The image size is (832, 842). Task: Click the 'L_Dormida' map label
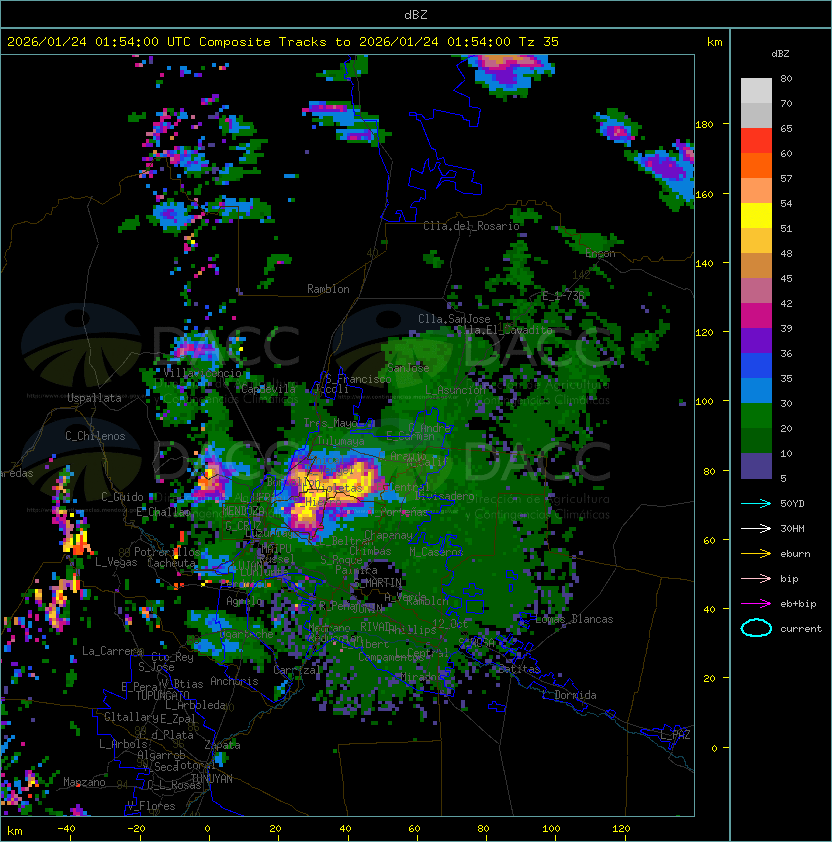coord(569,695)
